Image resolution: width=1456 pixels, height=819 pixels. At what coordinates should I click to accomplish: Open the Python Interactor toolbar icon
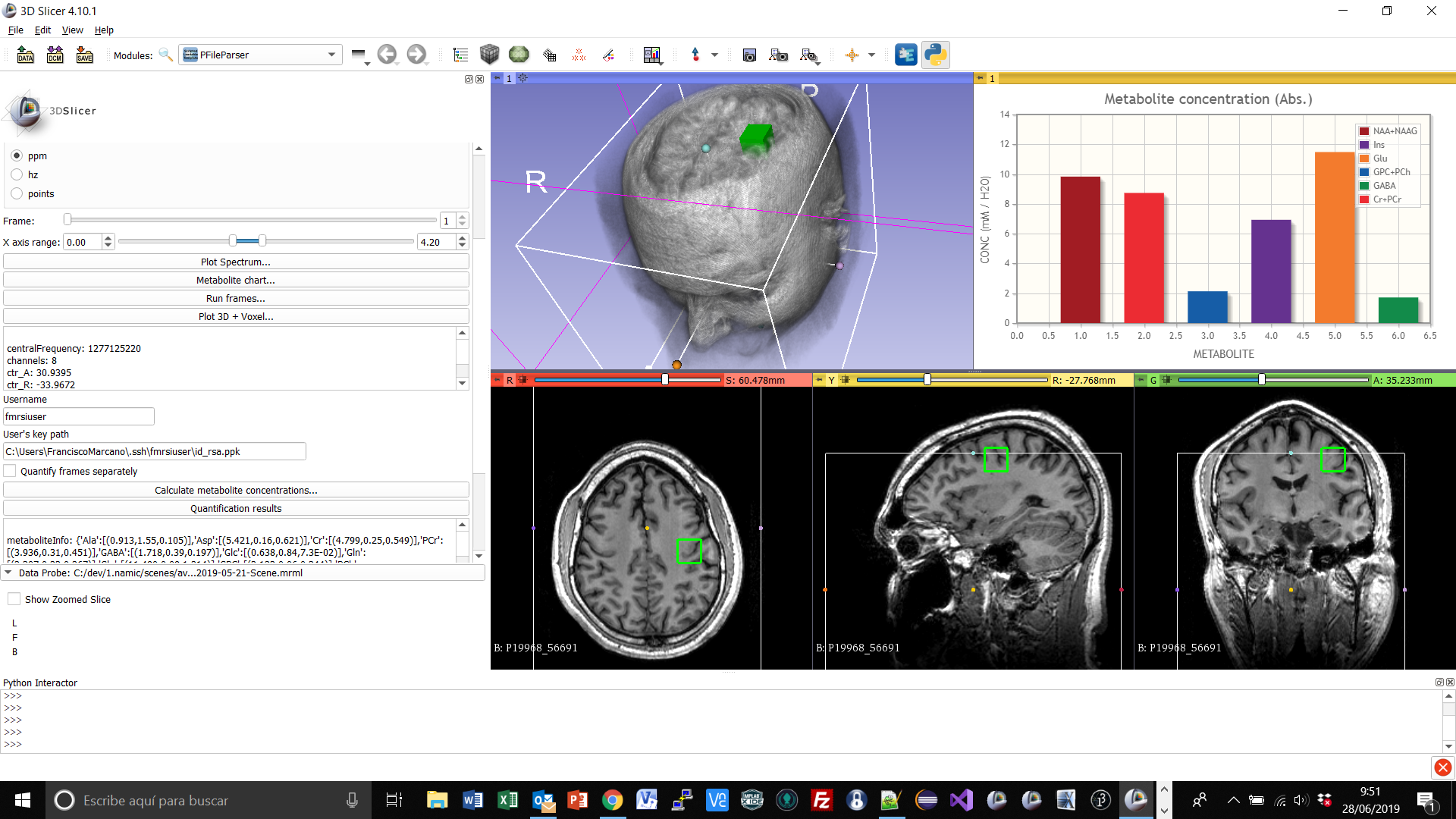click(935, 55)
